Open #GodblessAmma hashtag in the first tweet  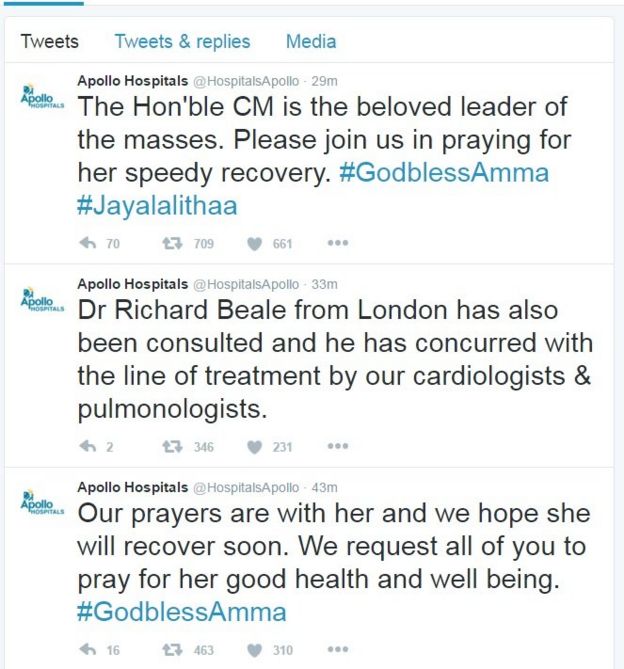(443, 172)
